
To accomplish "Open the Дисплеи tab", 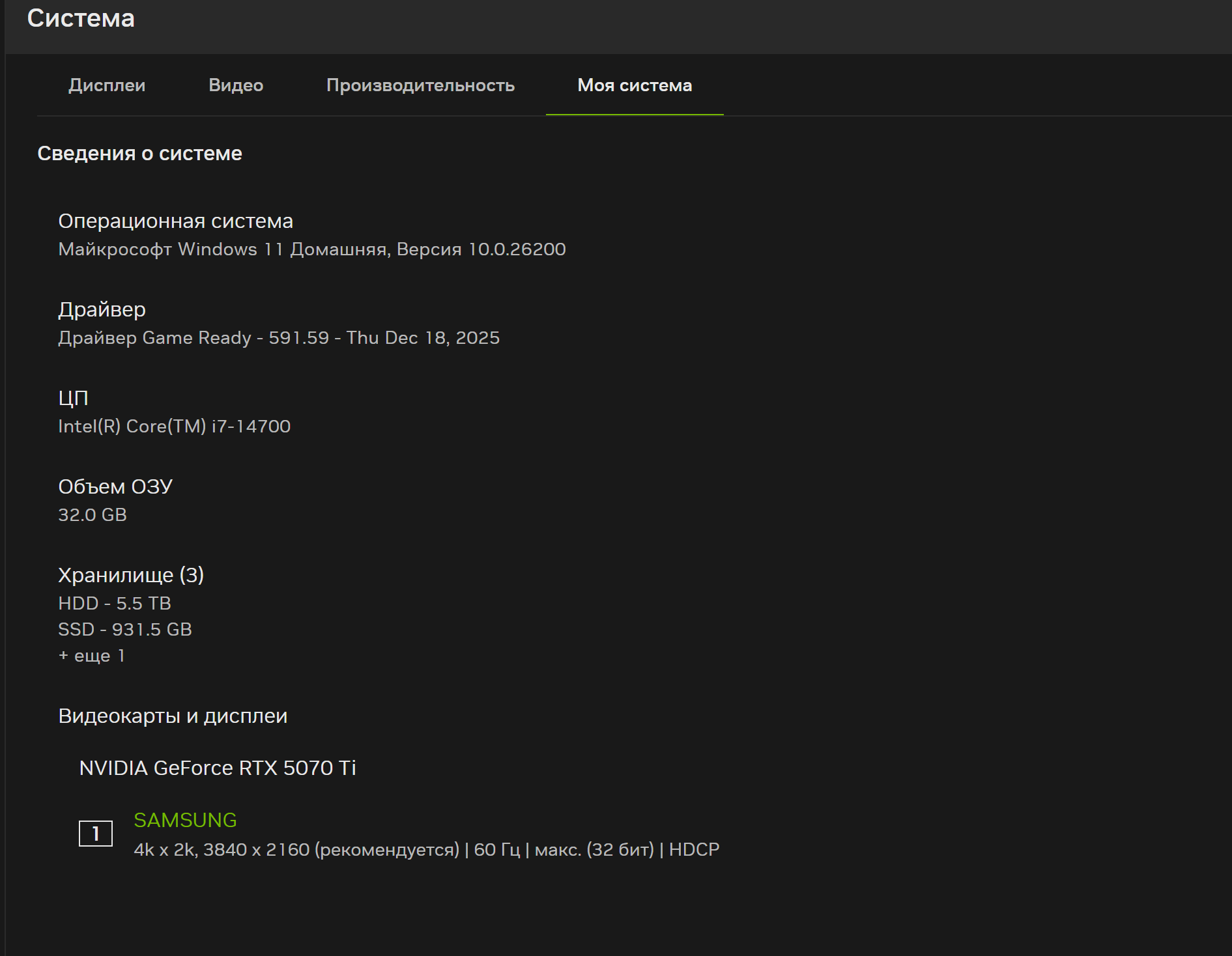I will (x=107, y=85).
